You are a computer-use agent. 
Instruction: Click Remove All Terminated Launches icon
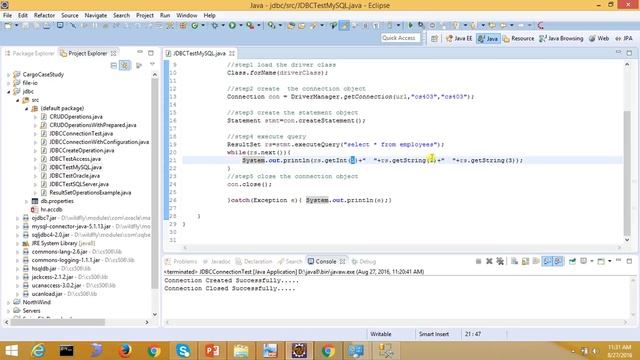click(x=500, y=261)
